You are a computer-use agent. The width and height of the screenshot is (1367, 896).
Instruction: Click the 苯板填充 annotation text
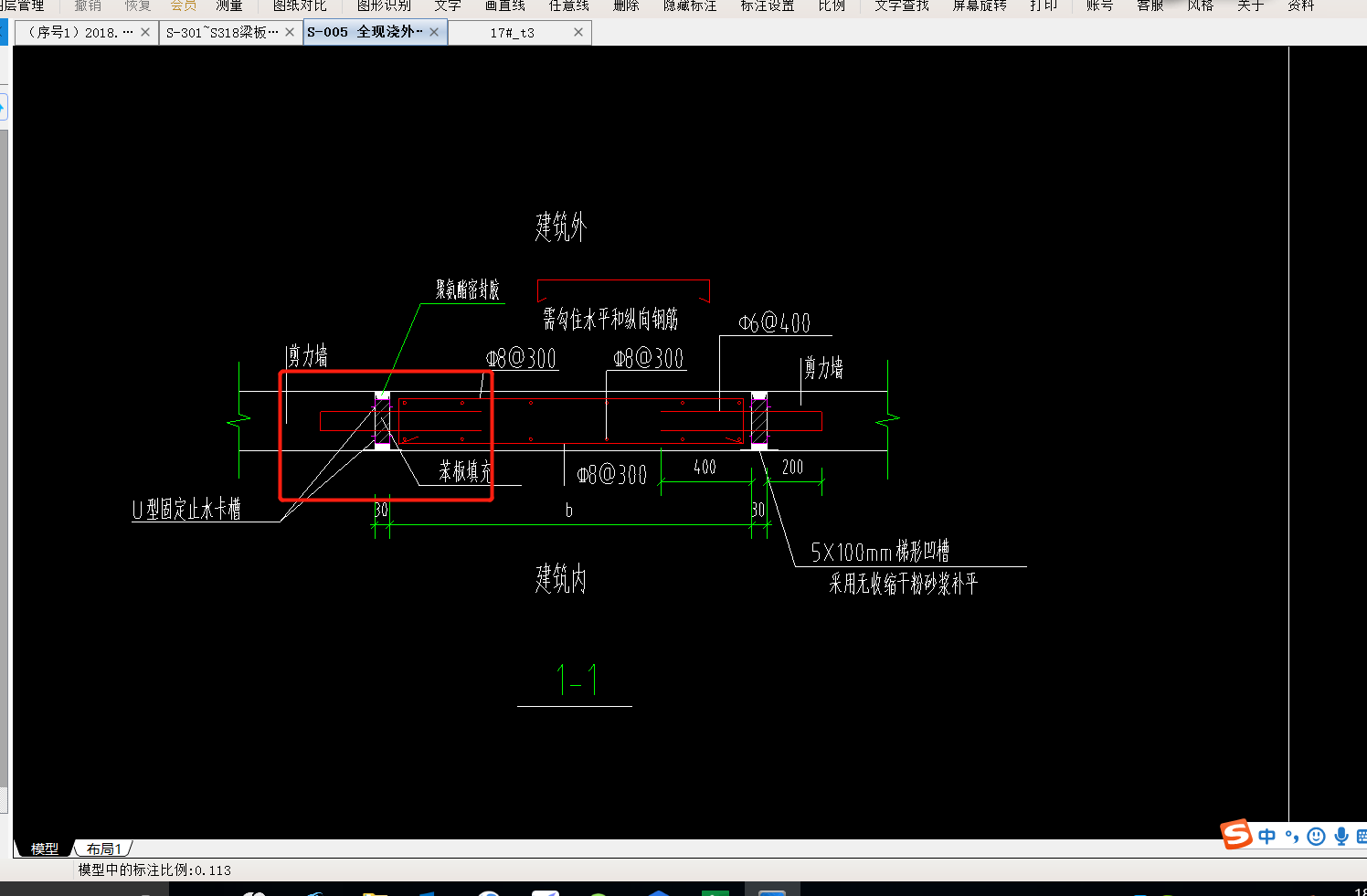click(x=465, y=471)
